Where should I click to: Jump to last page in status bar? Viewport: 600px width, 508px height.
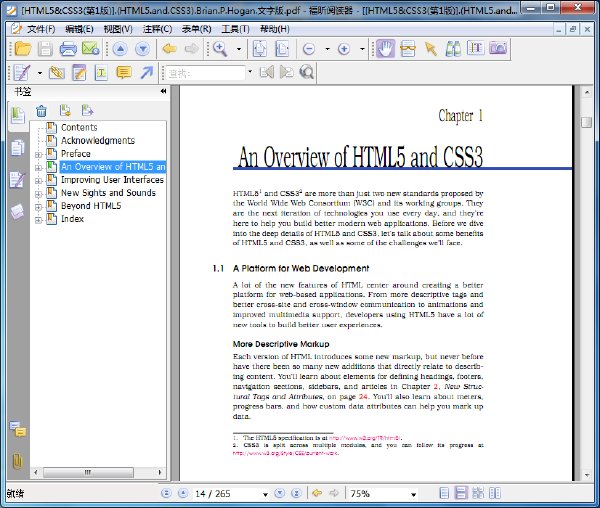[296, 493]
